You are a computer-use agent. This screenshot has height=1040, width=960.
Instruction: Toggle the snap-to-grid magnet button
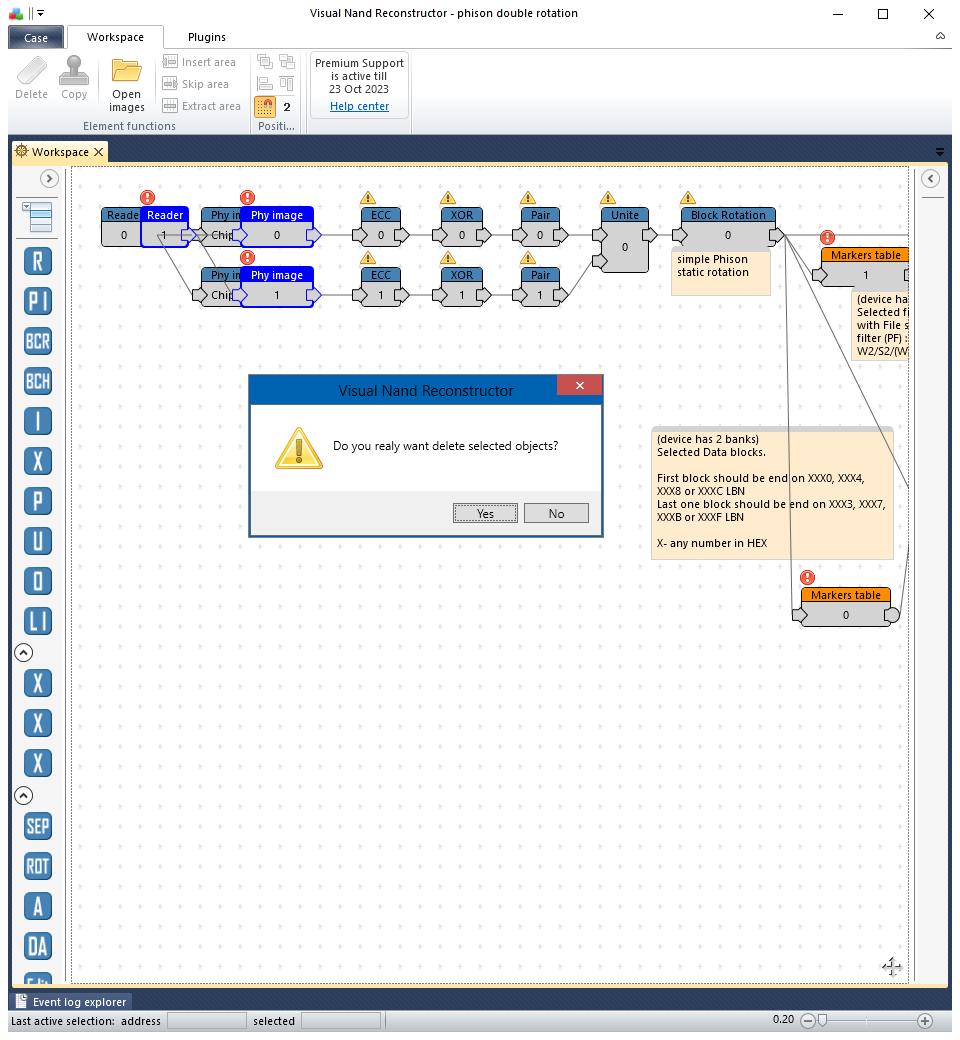point(265,107)
